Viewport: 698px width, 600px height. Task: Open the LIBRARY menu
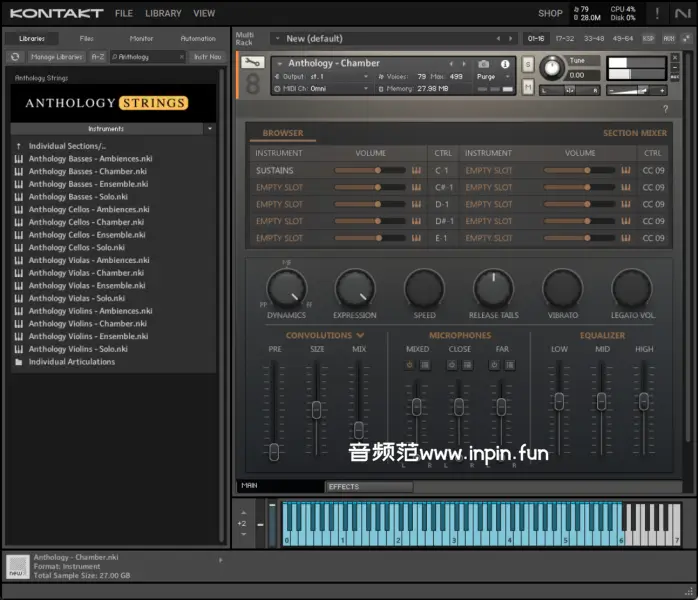pyautogui.click(x=163, y=14)
